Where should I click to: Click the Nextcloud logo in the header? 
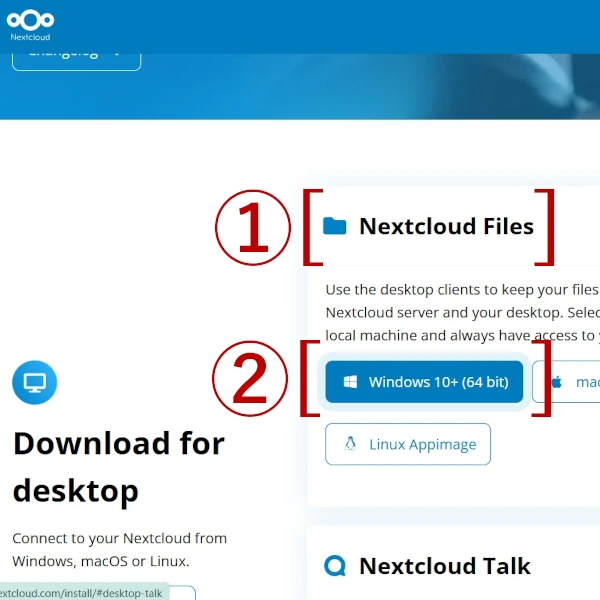pos(30,25)
